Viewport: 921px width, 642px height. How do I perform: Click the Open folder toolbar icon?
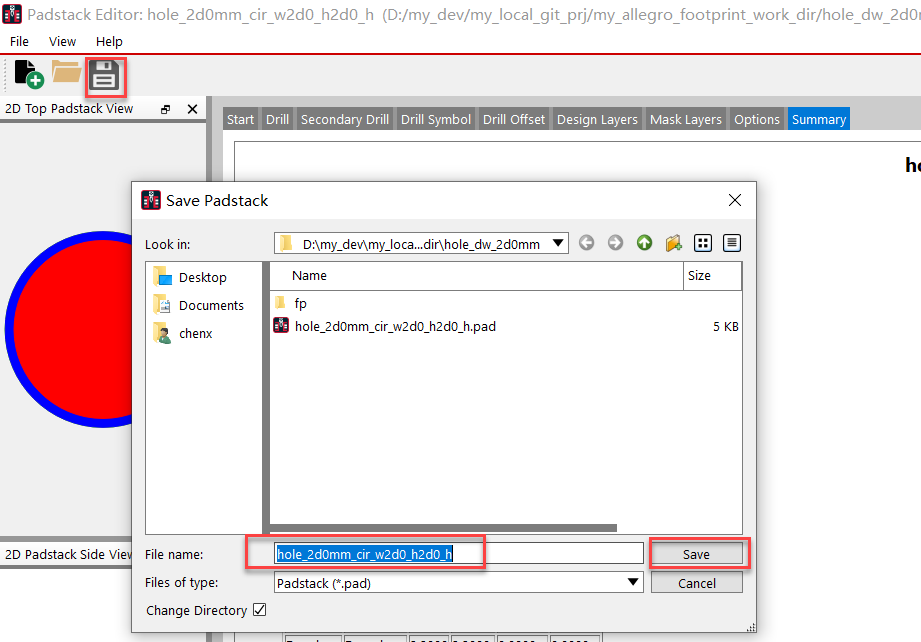[x=66, y=72]
